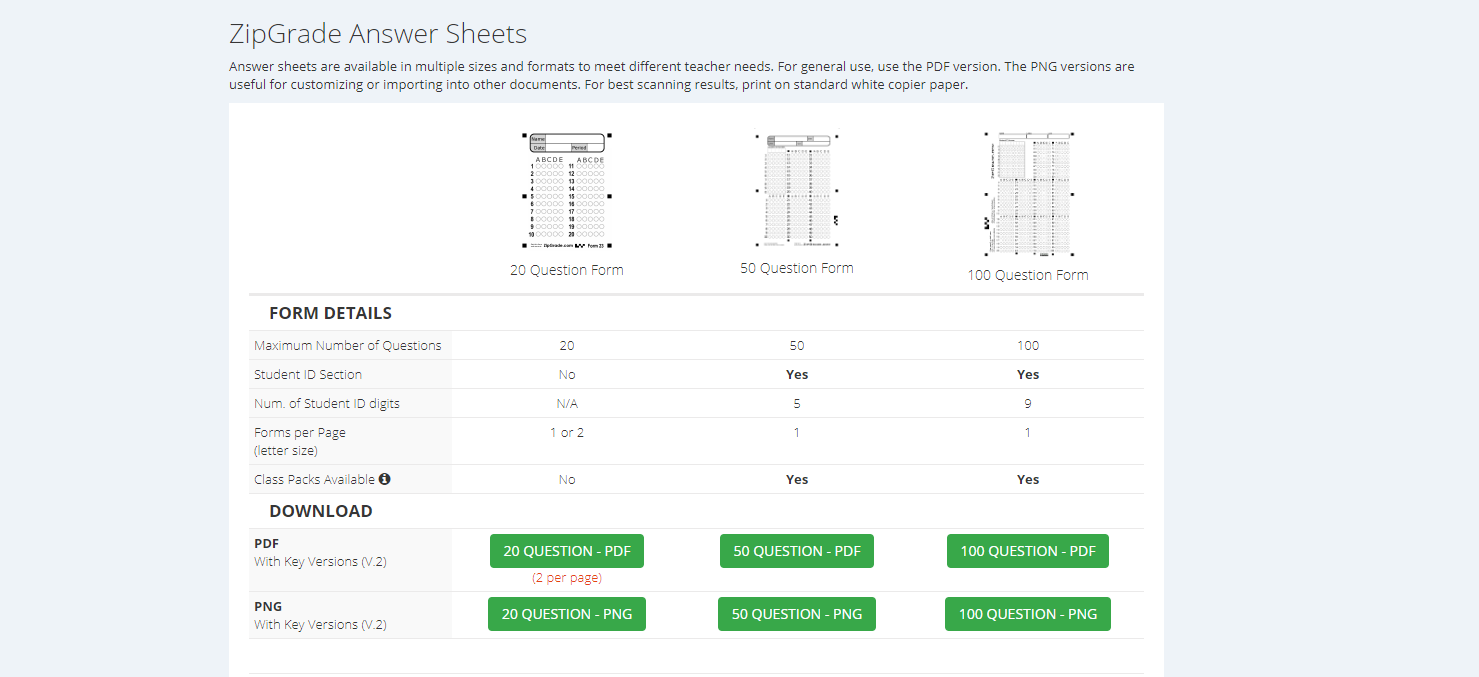Download the 50 QUESTION - PDF
Image resolution: width=1479 pixels, height=677 pixels.
[x=797, y=551]
